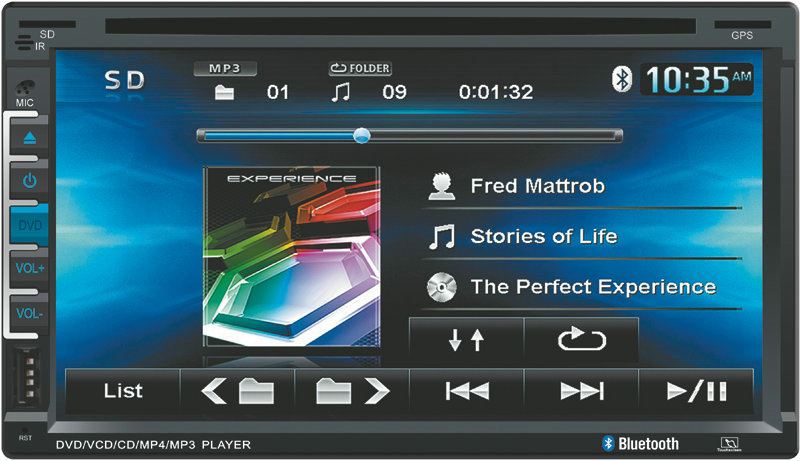Image resolution: width=800 pixels, height=461 pixels.
Task: Skip to the next track
Action: (x=581, y=391)
